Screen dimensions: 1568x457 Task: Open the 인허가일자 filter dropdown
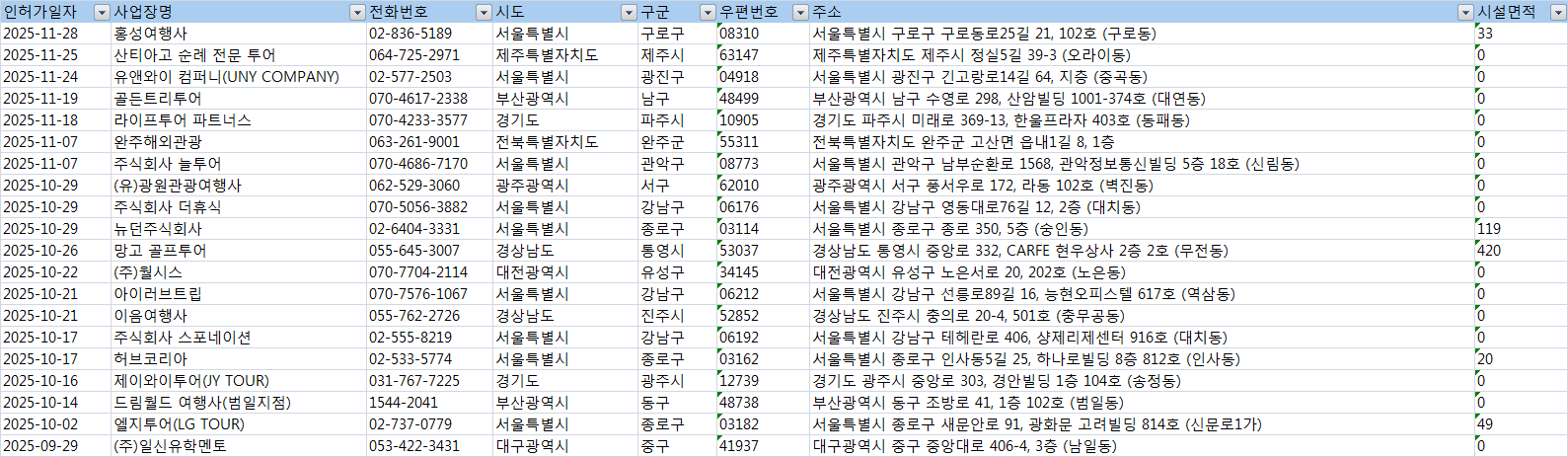point(102,12)
